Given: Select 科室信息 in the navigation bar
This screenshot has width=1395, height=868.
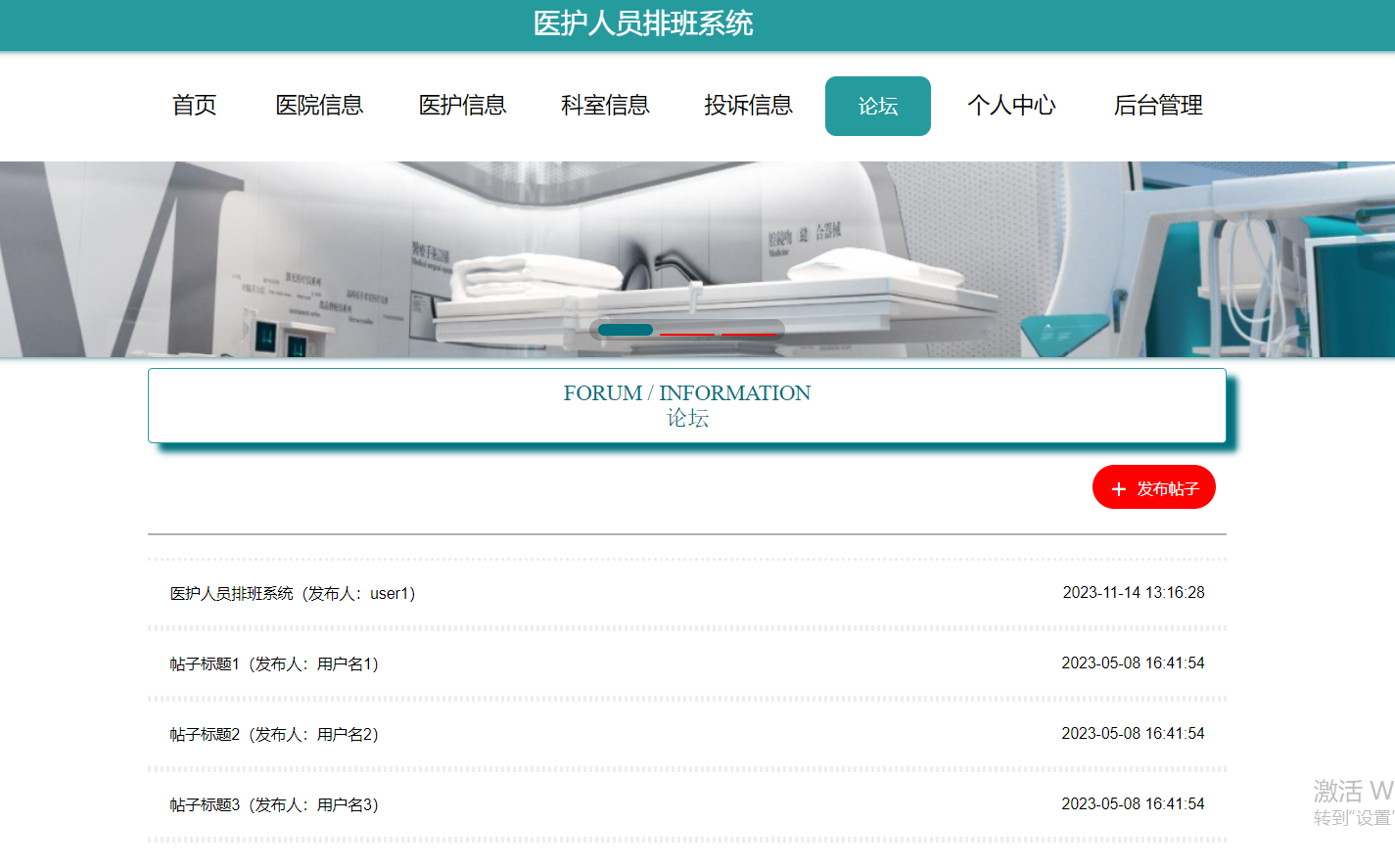Looking at the screenshot, I should point(605,106).
